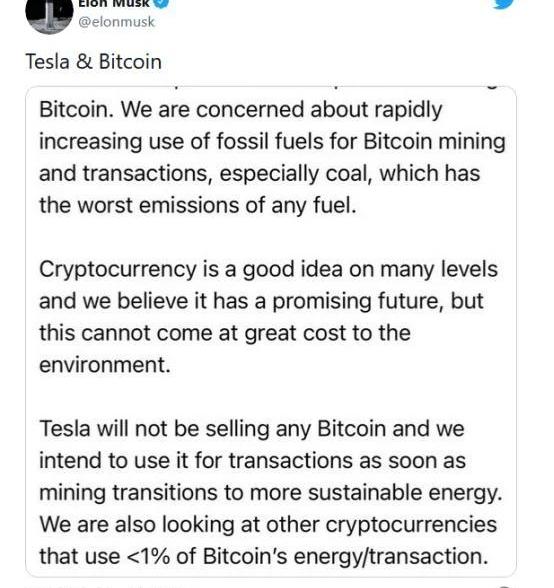Open the attached statement image
The image size is (554, 588).
pyautogui.click(x=271, y=332)
